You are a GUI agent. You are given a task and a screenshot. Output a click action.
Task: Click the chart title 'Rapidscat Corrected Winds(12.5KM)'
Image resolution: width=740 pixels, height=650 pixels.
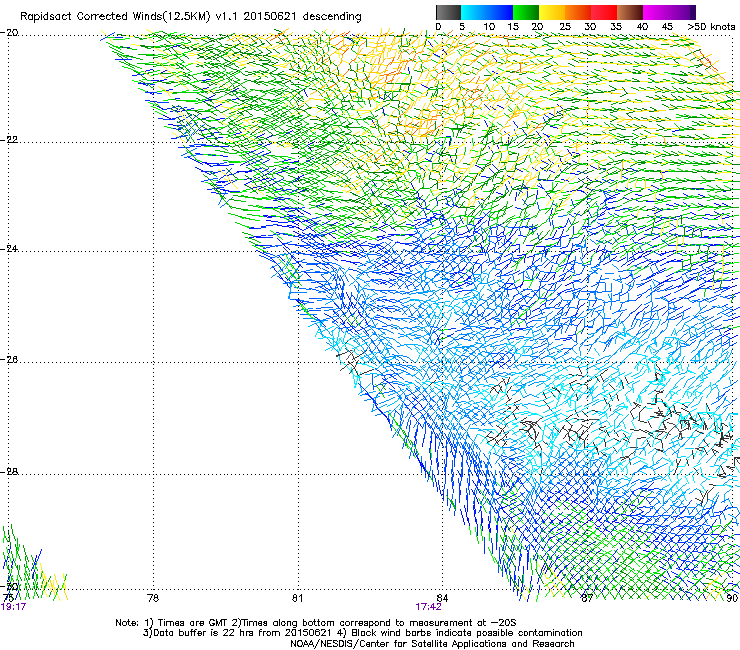[115, 17]
